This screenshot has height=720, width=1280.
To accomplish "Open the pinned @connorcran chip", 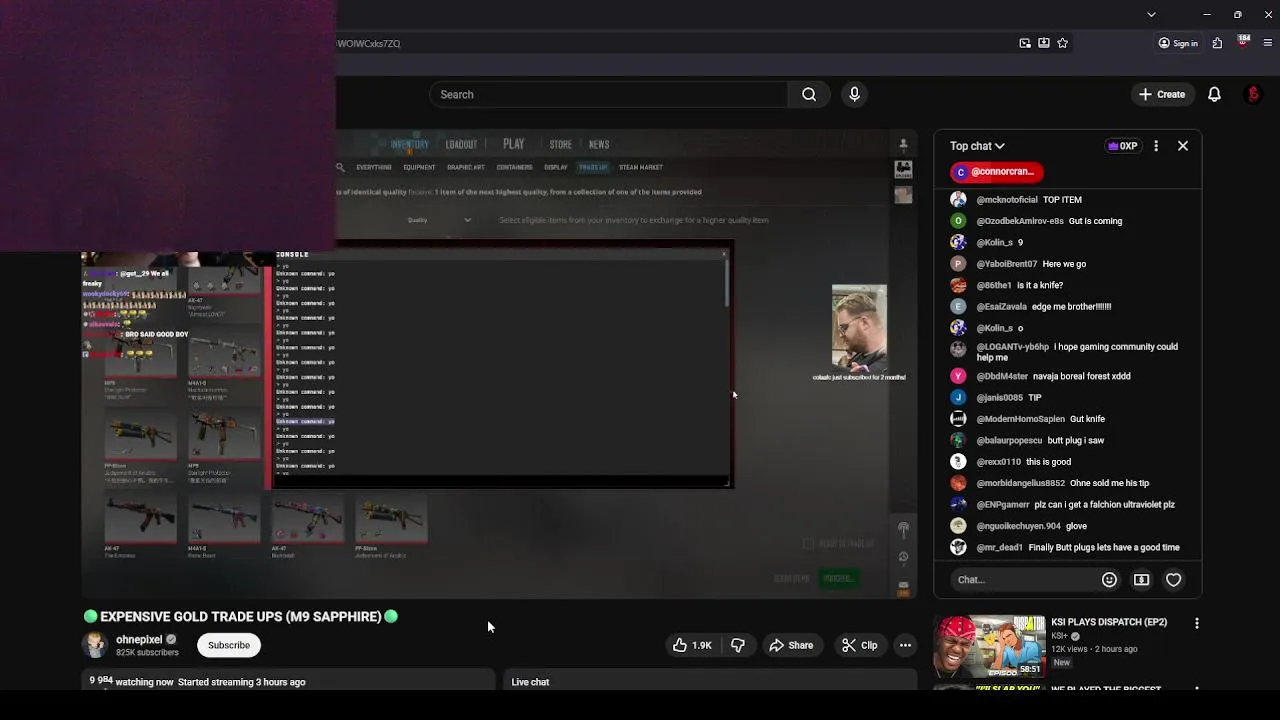I will pyautogui.click(x=996, y=172).
